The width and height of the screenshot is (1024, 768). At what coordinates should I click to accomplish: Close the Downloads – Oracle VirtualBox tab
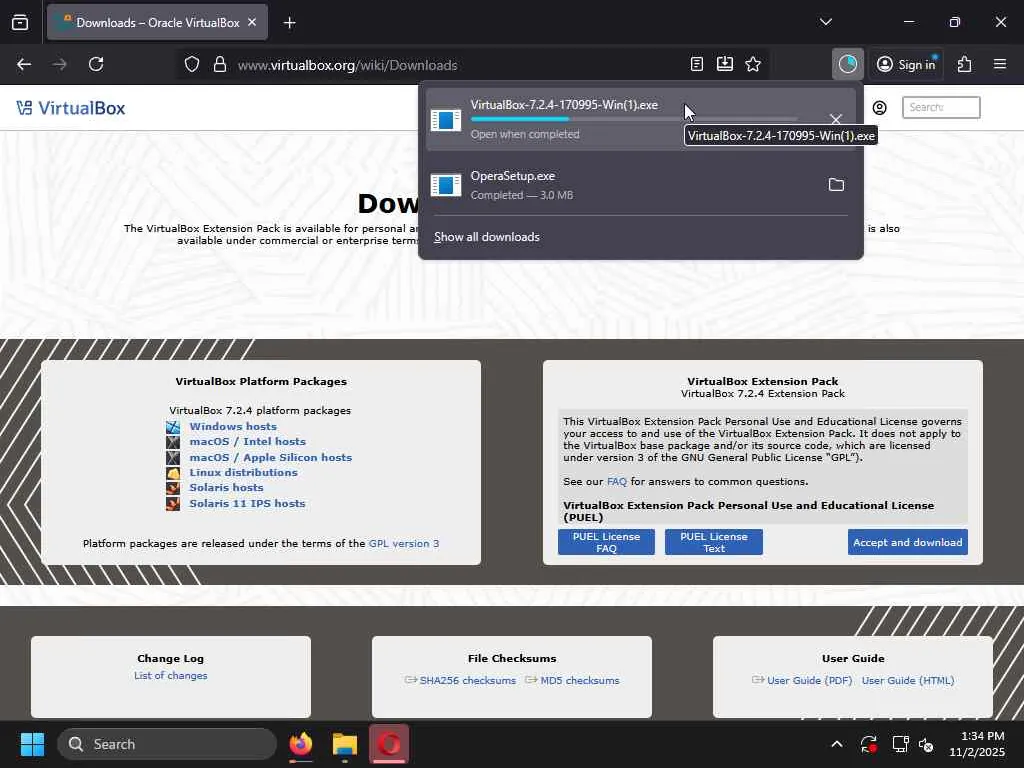pyautogui.click(x=252, y=23)
